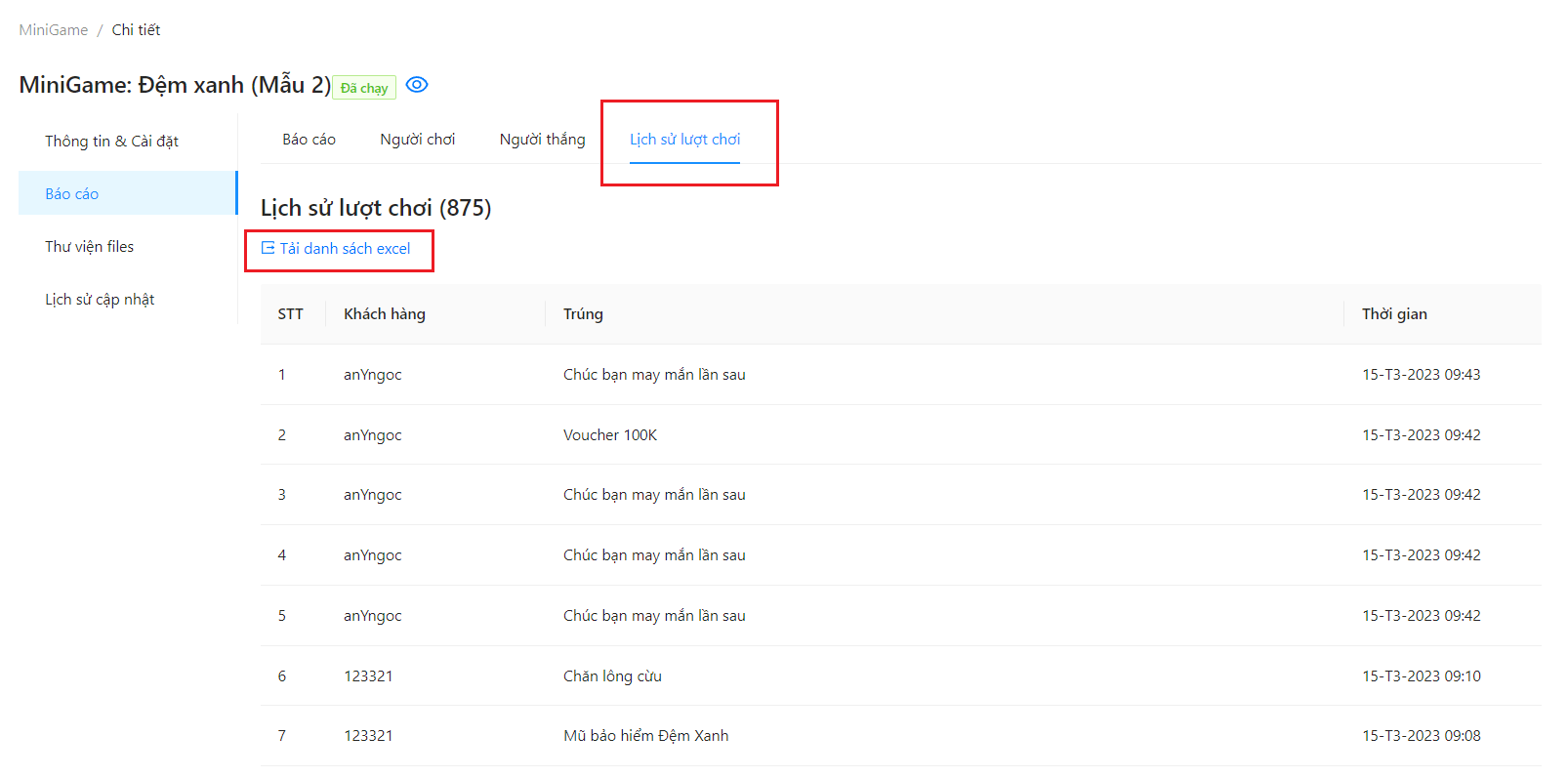Open the Báo cáo tab
1568x777 pixels.
[x=309, y=140]
